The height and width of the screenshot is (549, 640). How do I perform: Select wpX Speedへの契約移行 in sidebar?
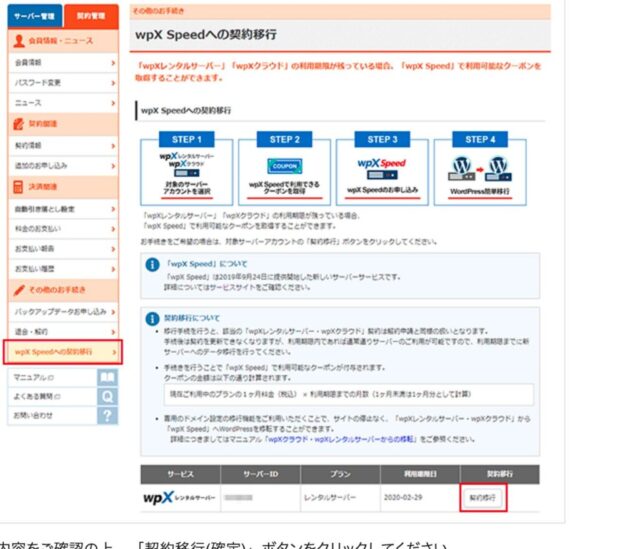[x=62, y=351]
